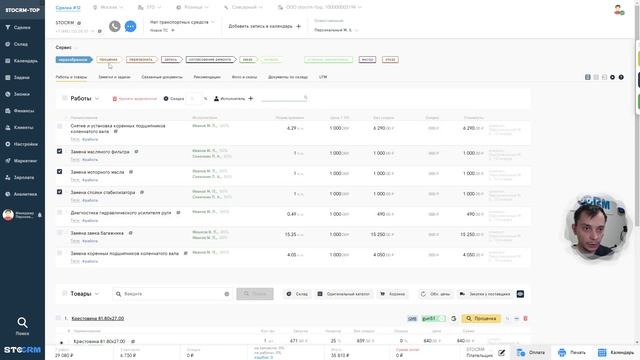Image resolution: width=640 pixels, height=360 pixels.
Task: Open Сделки in the left sidebar
Action: click(x=18, y=27)
